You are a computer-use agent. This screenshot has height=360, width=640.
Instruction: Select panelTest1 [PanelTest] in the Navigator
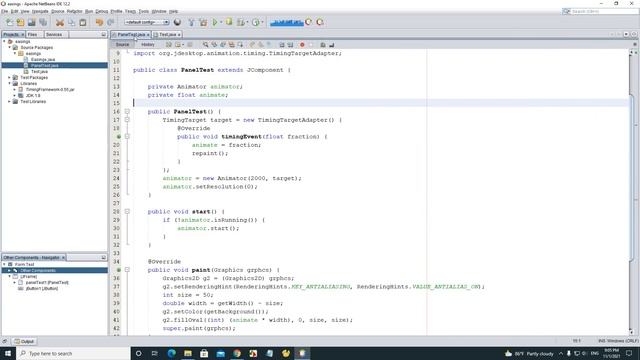47,282
